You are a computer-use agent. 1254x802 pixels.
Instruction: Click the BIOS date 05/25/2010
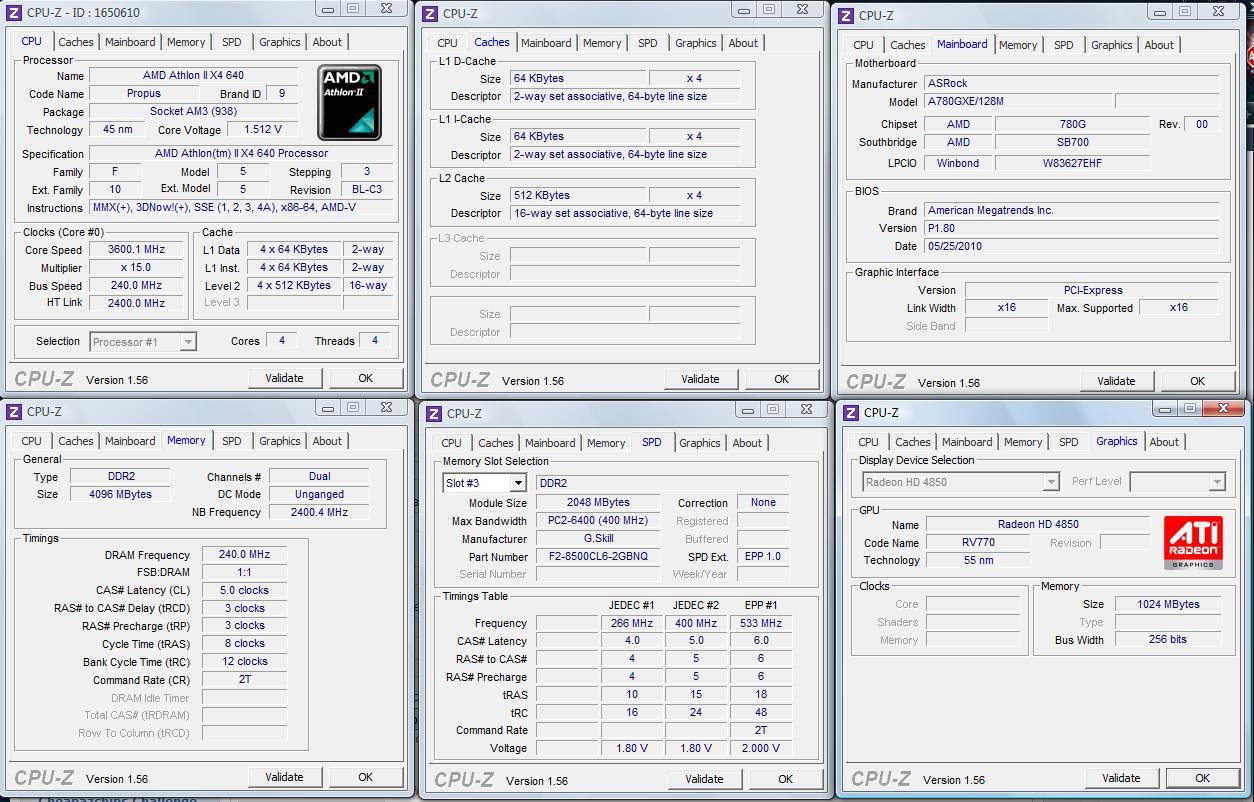tap(1072, 246)
